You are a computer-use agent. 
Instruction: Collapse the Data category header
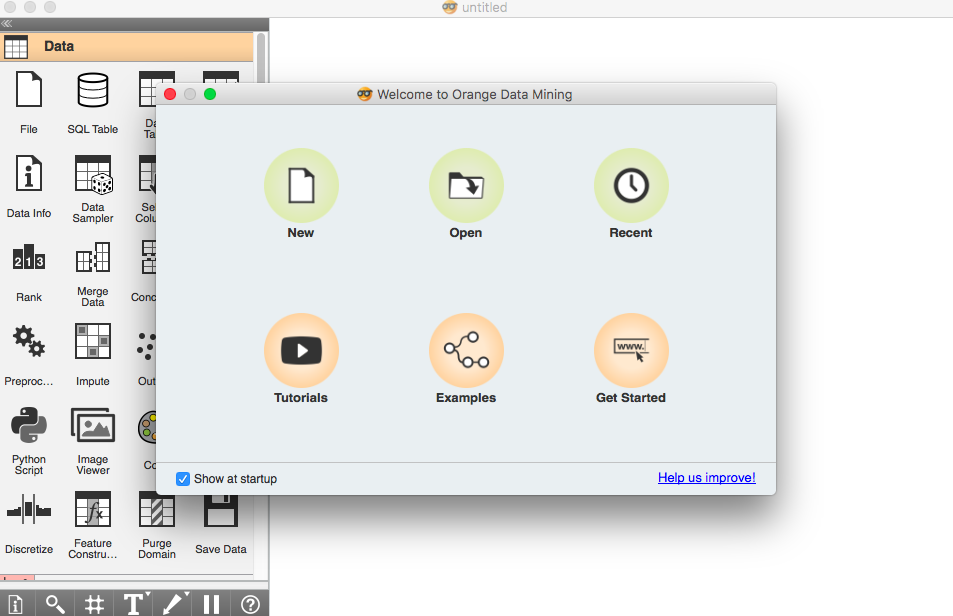126,47
